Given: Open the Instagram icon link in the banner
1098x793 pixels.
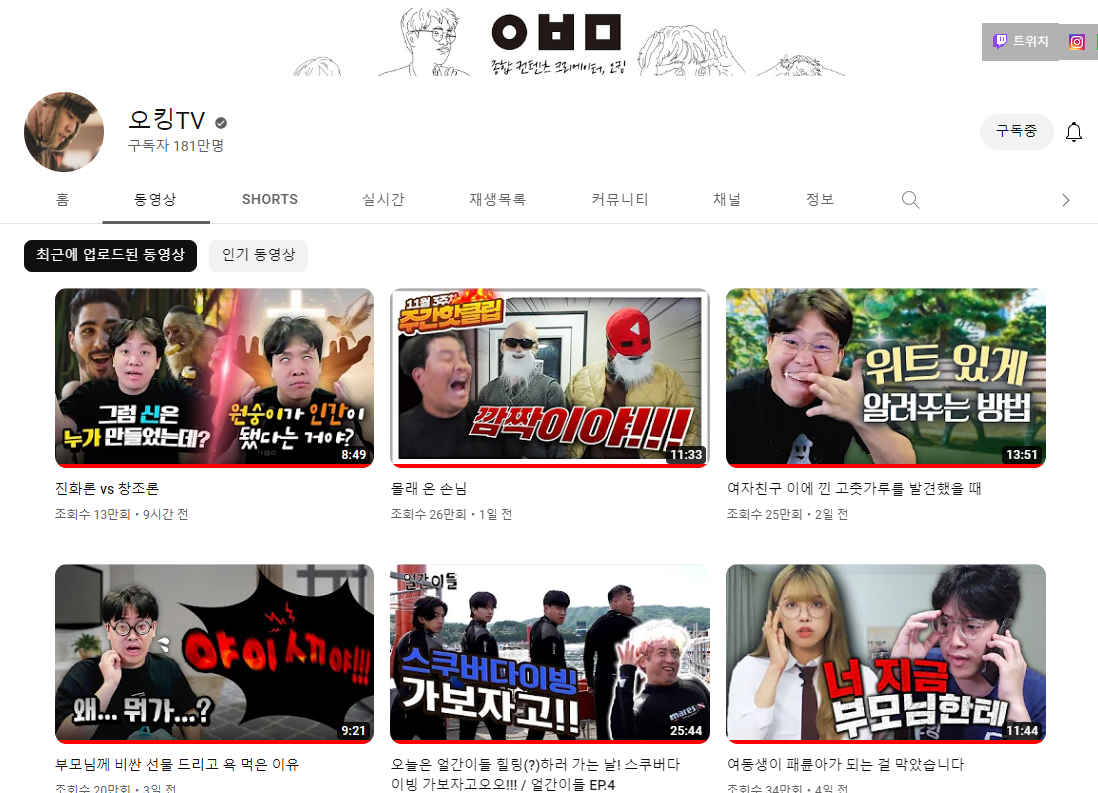Looking at the screenshot, I should [x=1077, y=42].
